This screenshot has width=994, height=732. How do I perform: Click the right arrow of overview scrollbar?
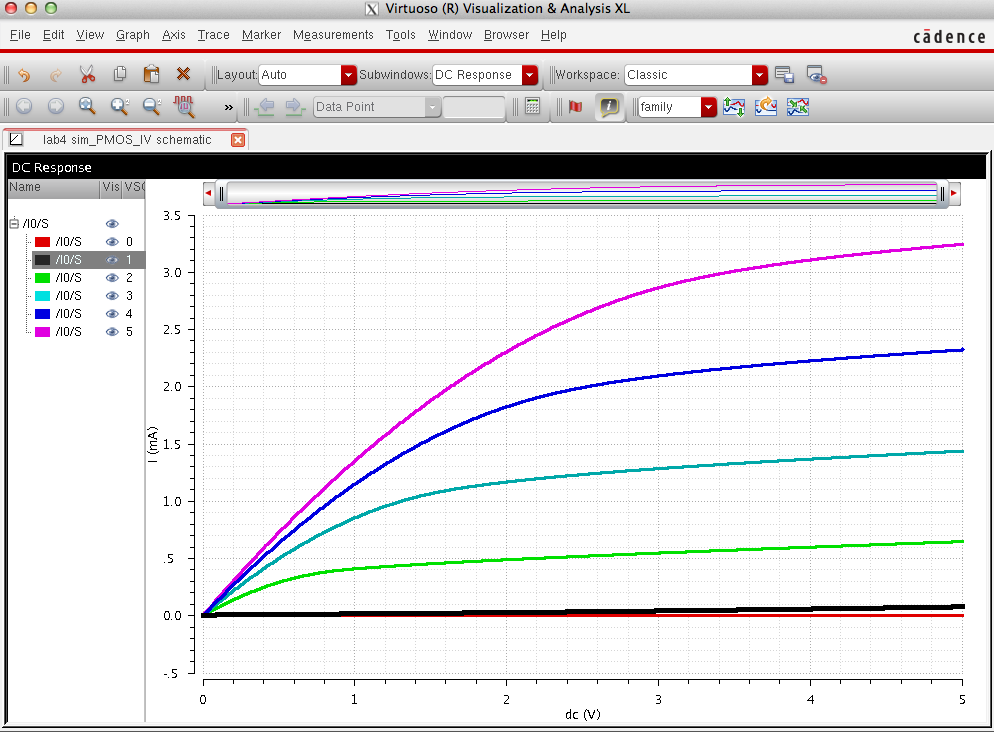[954, 193]
